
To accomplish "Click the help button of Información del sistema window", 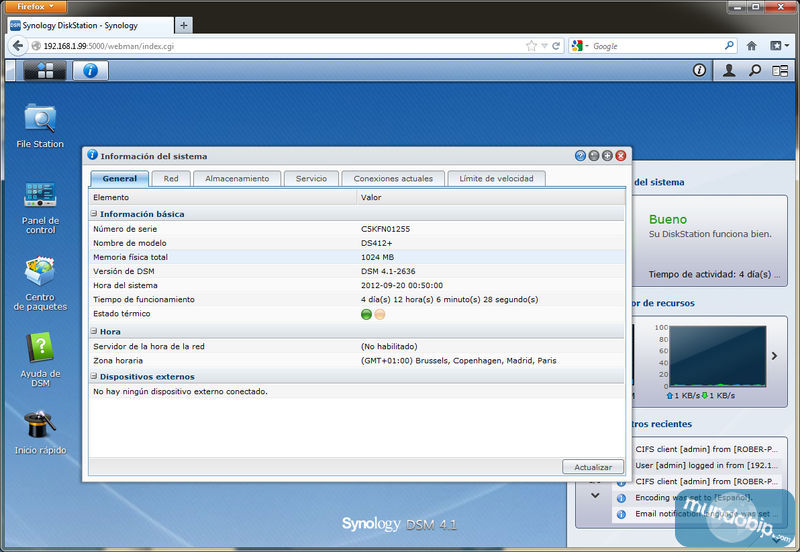I will click(580, 156).
